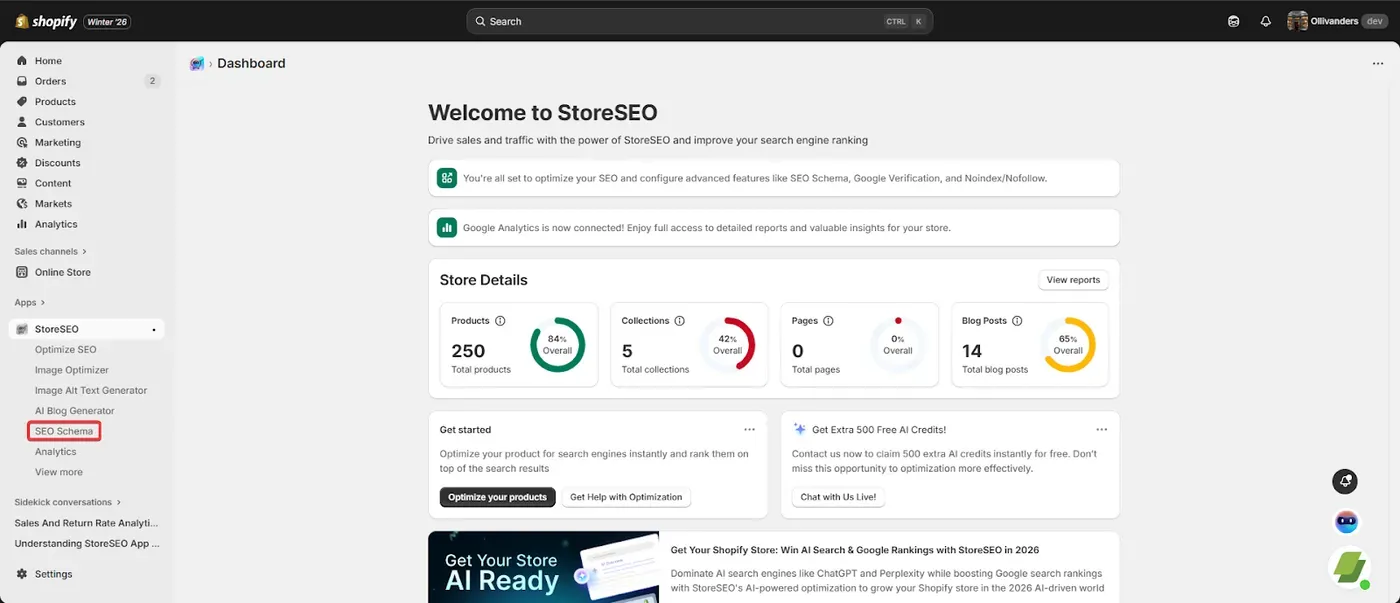This screenshot has height=603, width=1400.
Task: Click the Orders icon in sidebar
Action: pos(22,81)
